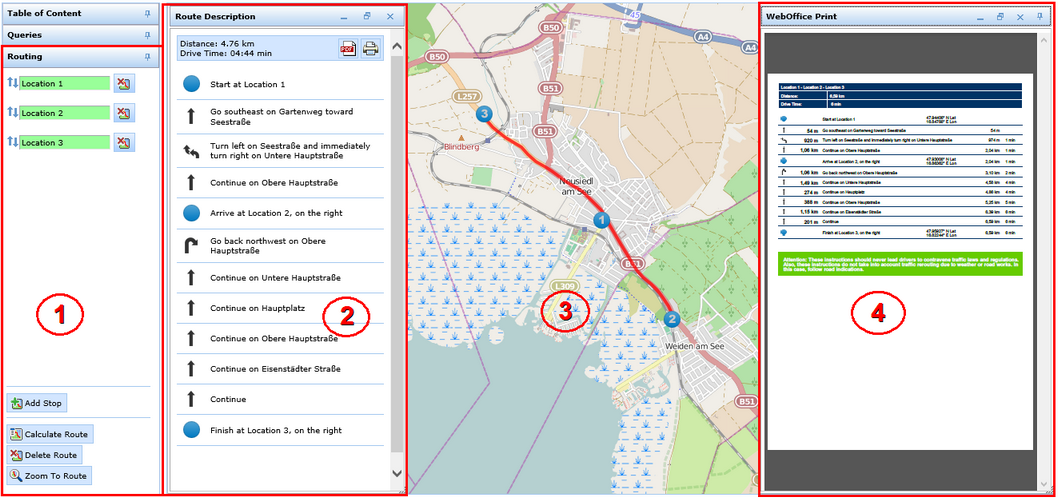Minimize the Route Description panel
Screen dimensions: 1058x498
(344, 17)
